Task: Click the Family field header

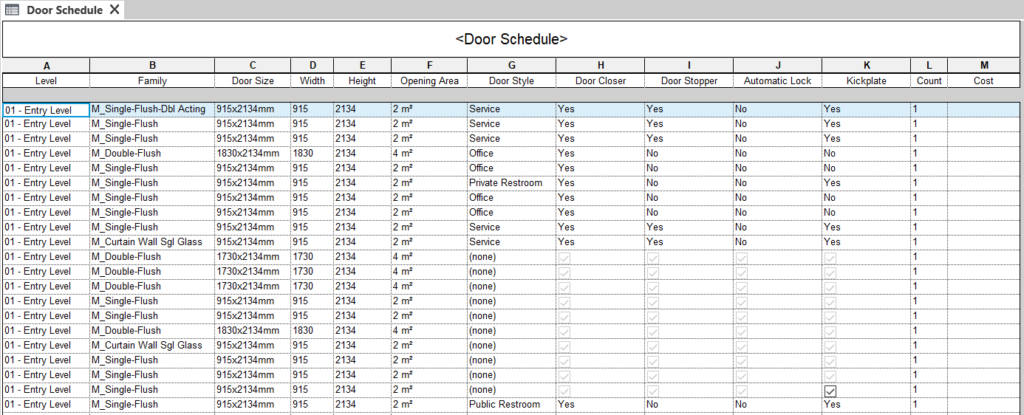Action: pos(152,80)
